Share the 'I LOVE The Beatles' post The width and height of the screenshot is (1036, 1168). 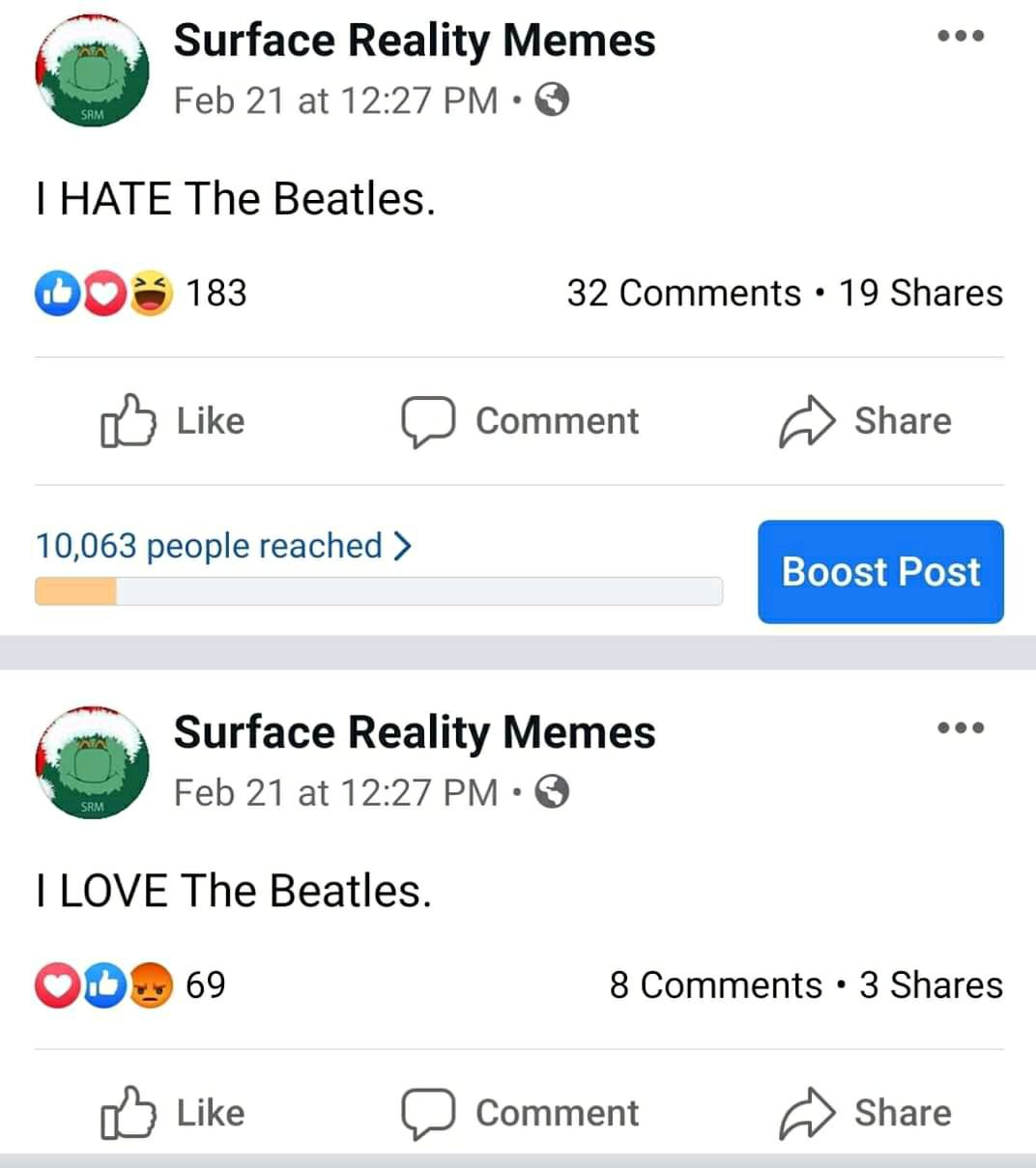tap(865, 1113)
